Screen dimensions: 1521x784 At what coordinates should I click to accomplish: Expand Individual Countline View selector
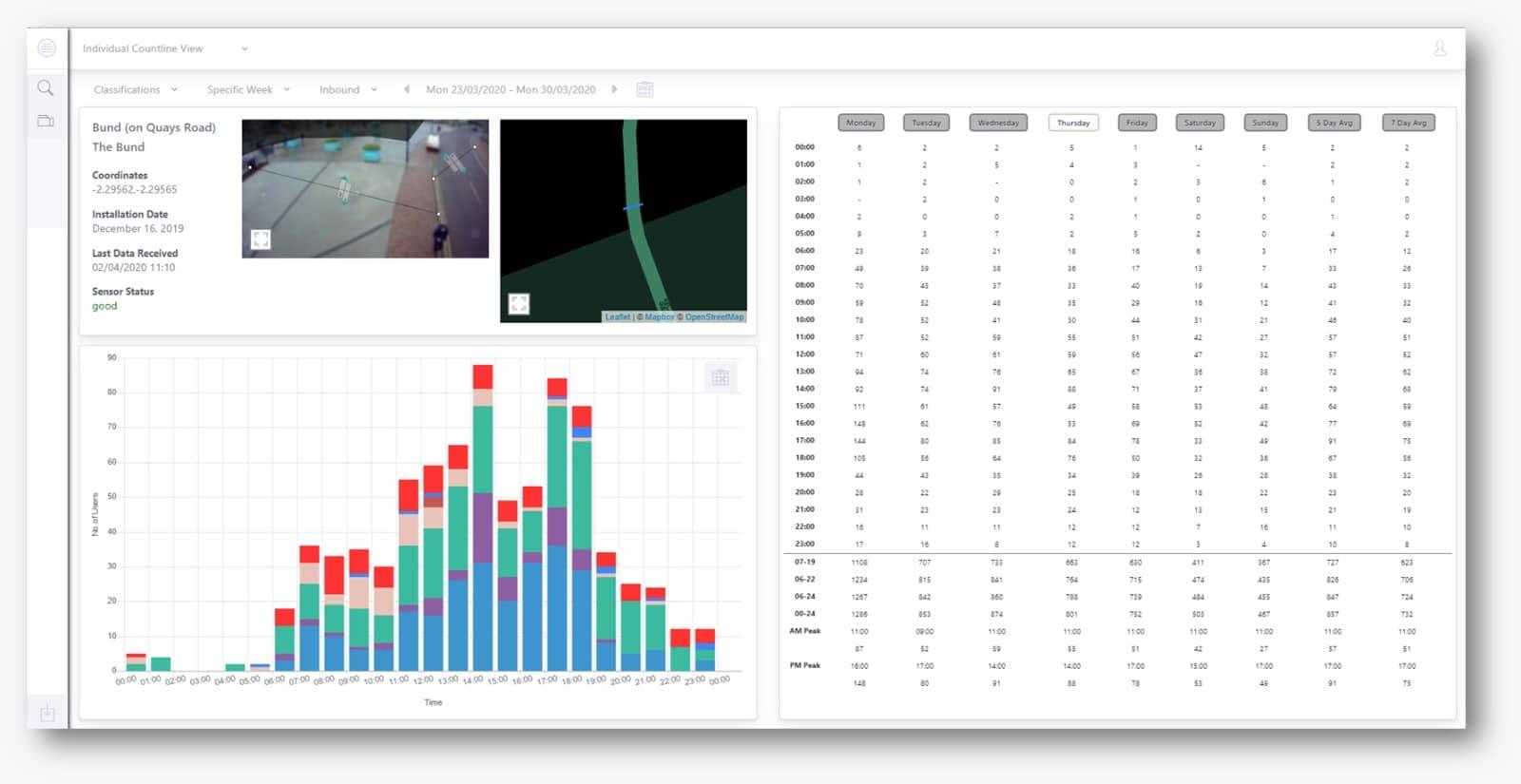tap(165, 48)
